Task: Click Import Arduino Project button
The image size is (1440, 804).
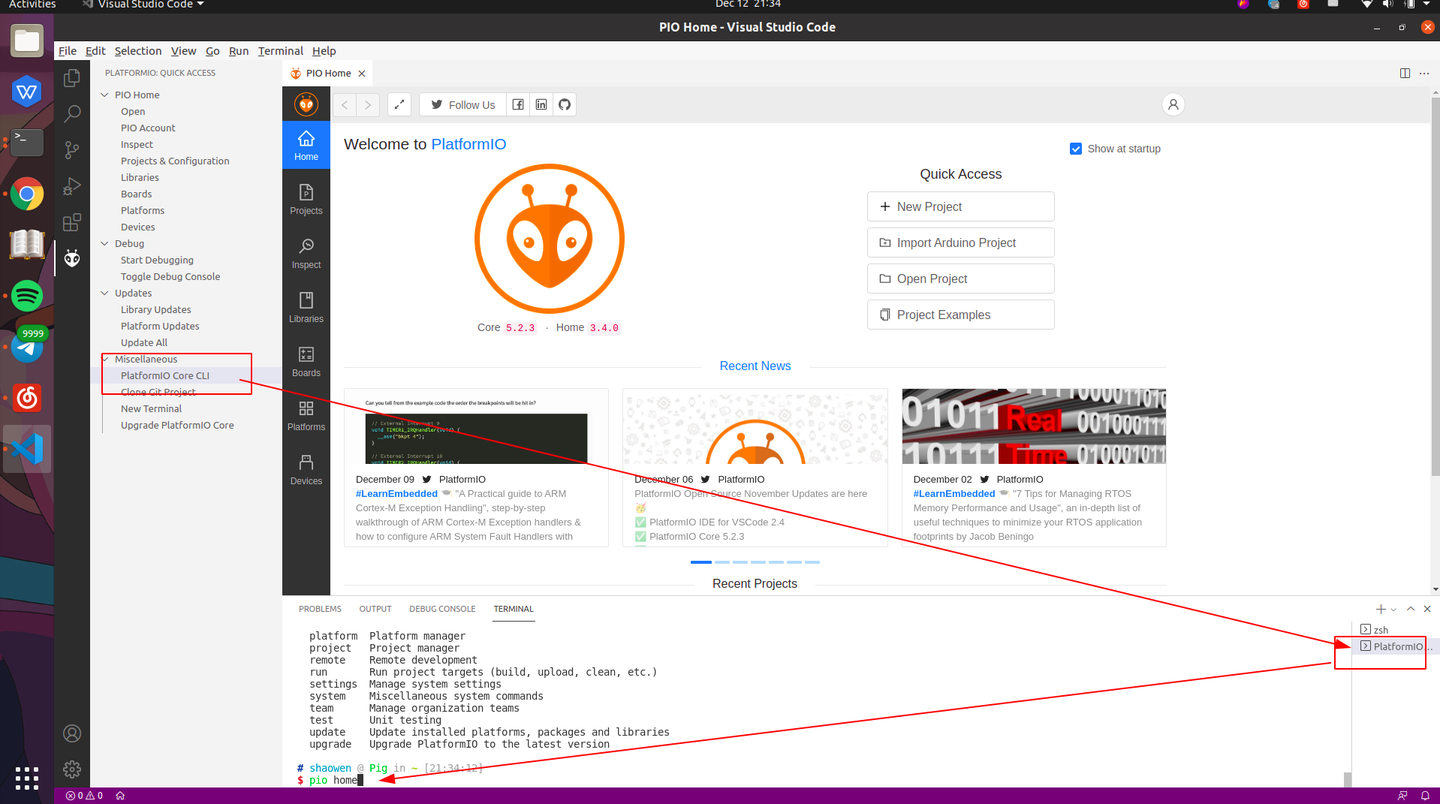Action: point(960,243)
